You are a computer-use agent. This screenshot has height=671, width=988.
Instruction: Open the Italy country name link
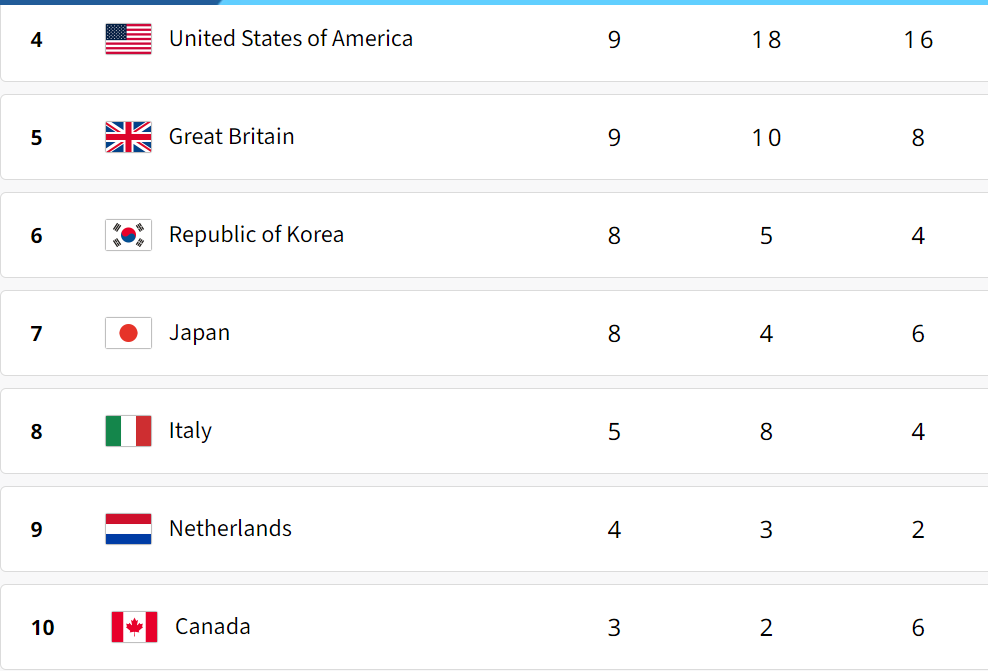(x=190, y=431)
